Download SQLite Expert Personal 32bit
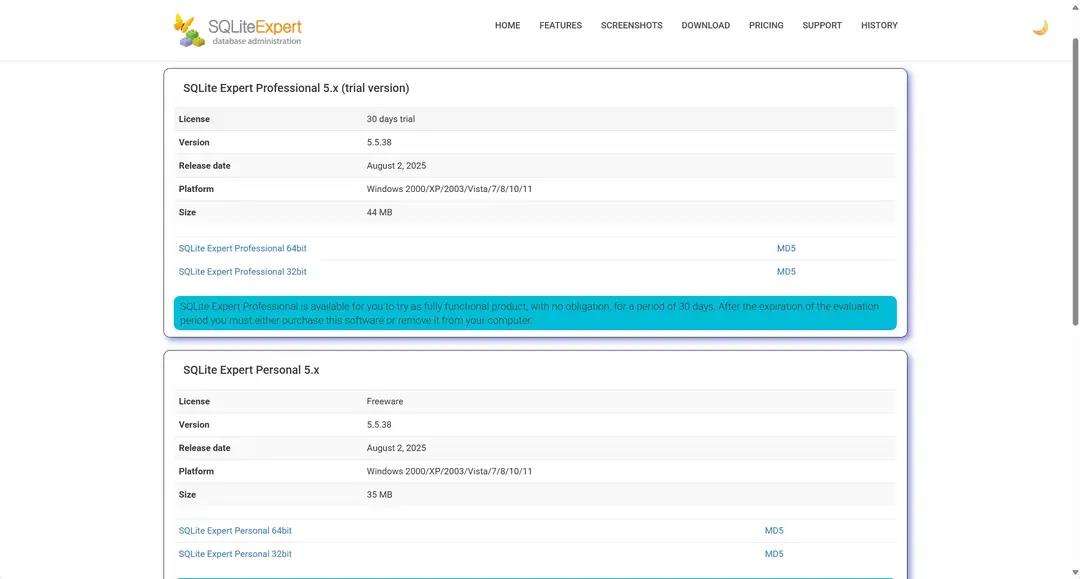This screenshot has width=1080, height=579. (235, 554)
